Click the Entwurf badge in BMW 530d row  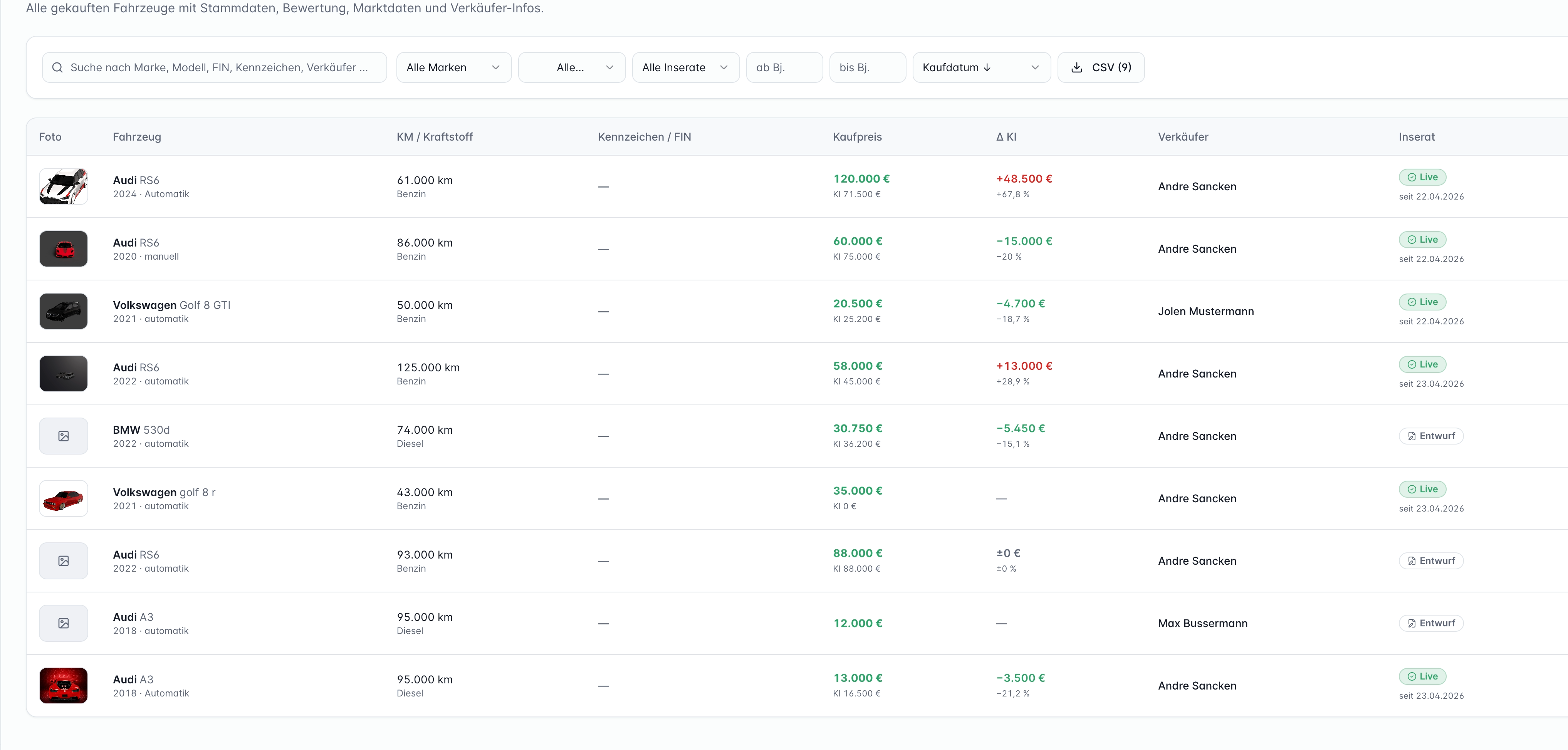(x=1431, y=436)
